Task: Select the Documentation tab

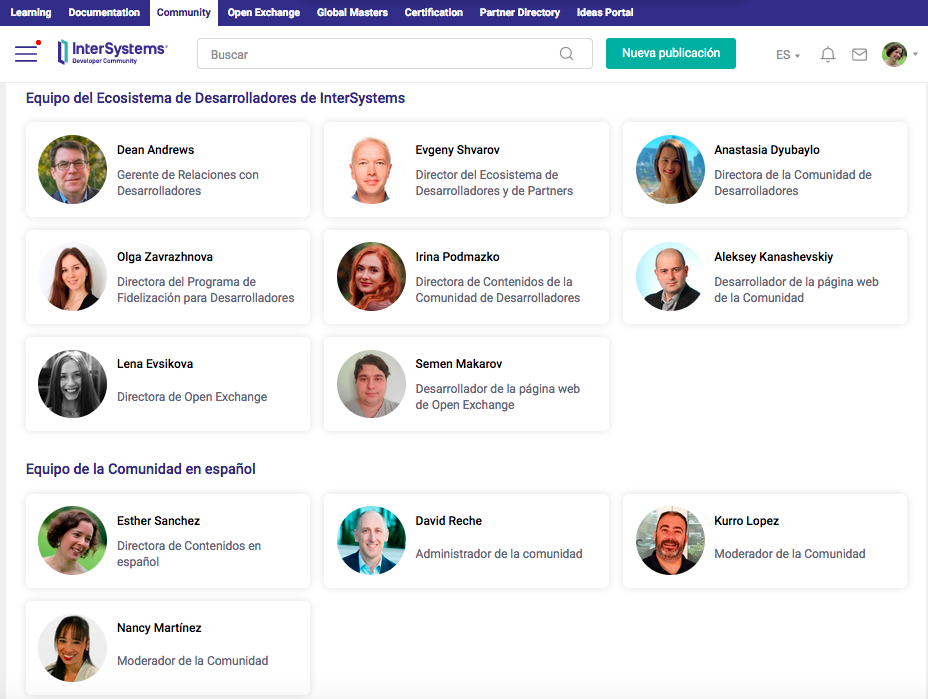Action: [x=104, y=12]
